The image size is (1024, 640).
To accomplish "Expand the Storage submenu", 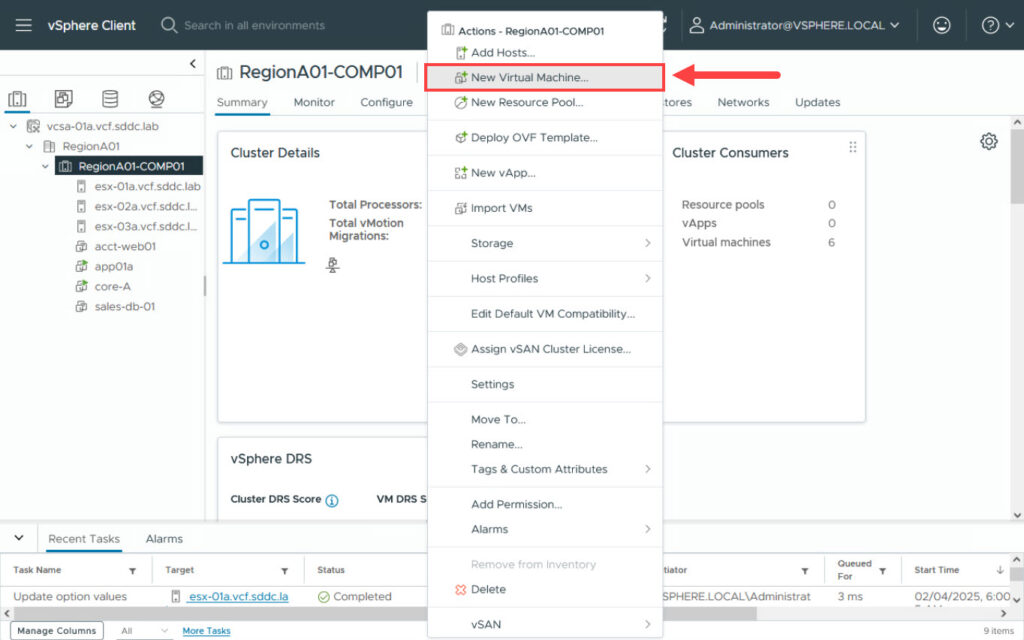I will (x=545, y=243).
